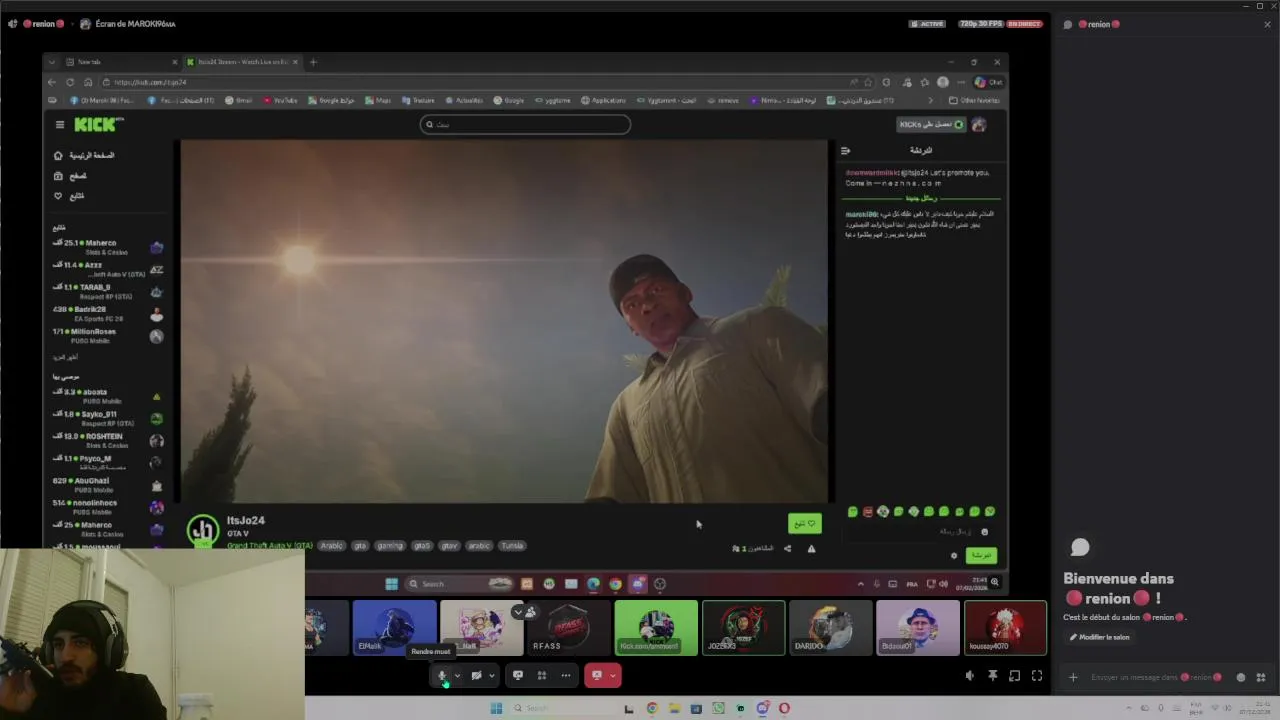1280x720 pixels.
Task: Click Grand Theft Auto V category link
Action: tap(270, 546)
